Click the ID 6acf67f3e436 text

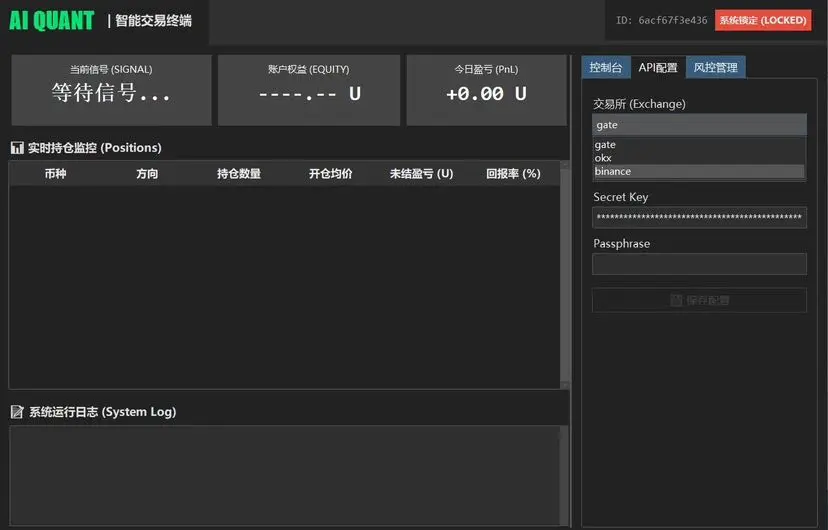click(x=661, y=20)
